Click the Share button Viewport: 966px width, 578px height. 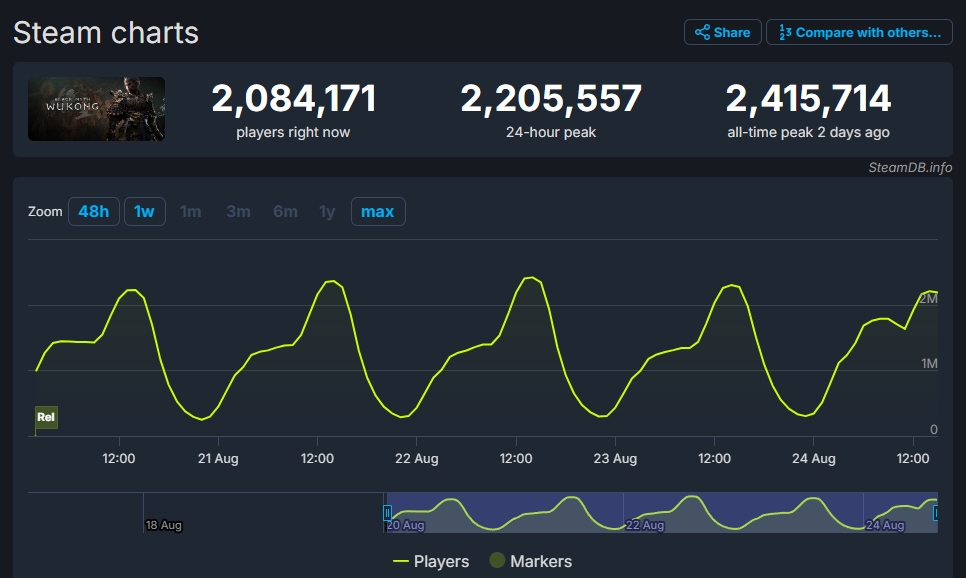coord(723,32)
